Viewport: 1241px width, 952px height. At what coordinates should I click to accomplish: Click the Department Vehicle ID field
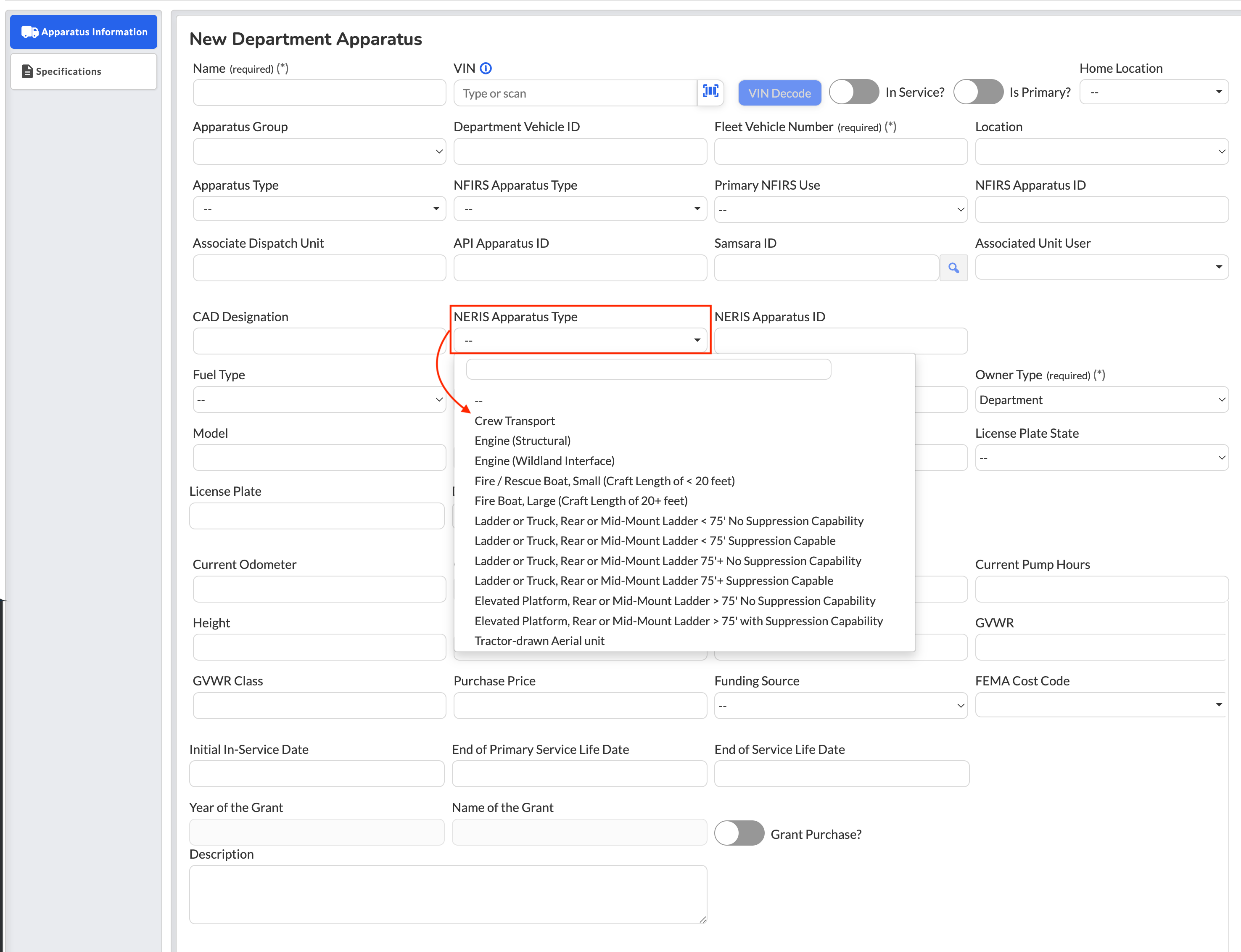[580, 151]
